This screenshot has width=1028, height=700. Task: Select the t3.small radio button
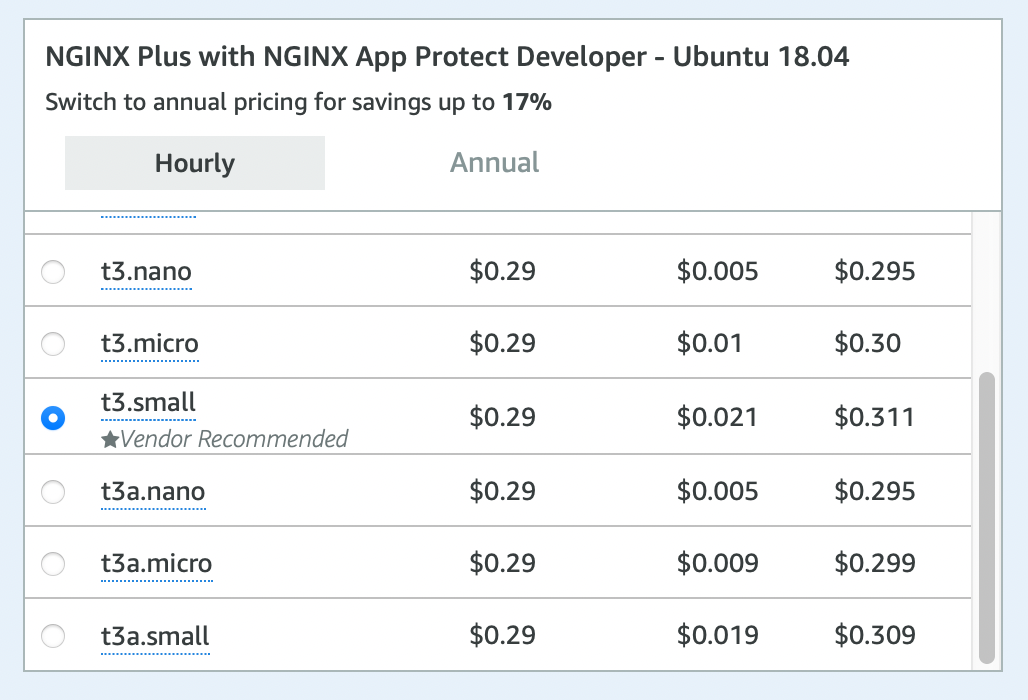point(53,418)
